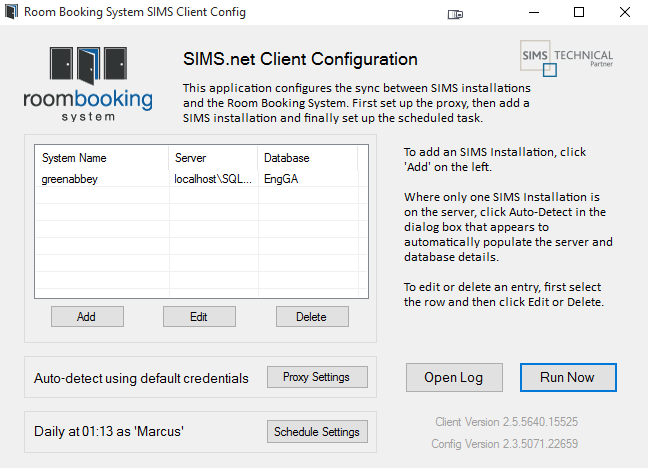Maximize the config window
The height and width of the screenshot is (468, 648).
579,12
